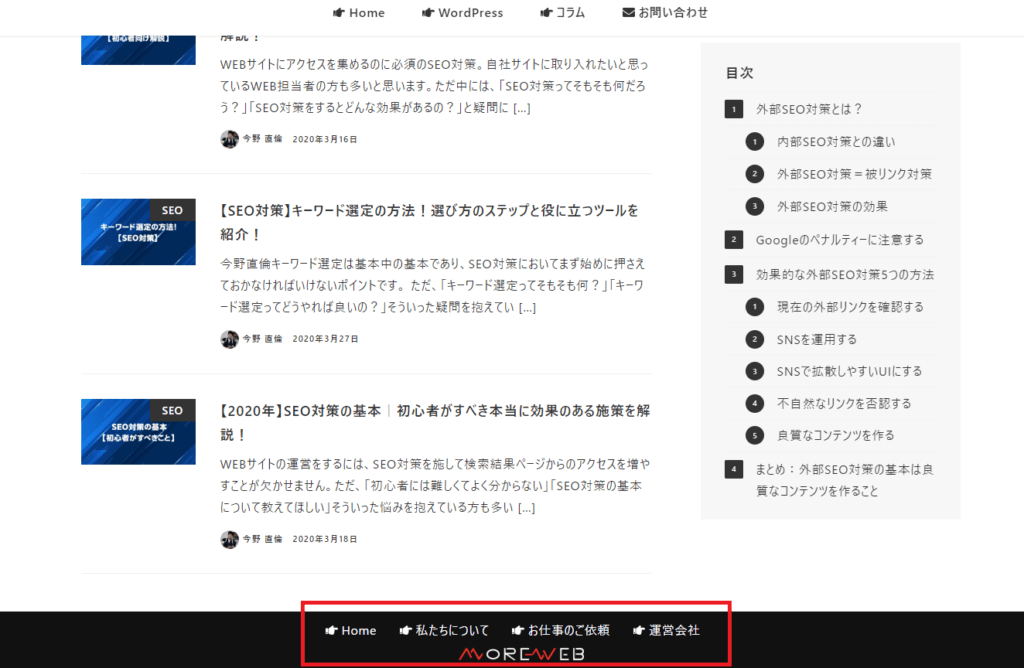Viewport: 1024px width, 668px height.
Task: Click thumbnail of キーワード選定の方法 article
Action: tap(138, 232)
